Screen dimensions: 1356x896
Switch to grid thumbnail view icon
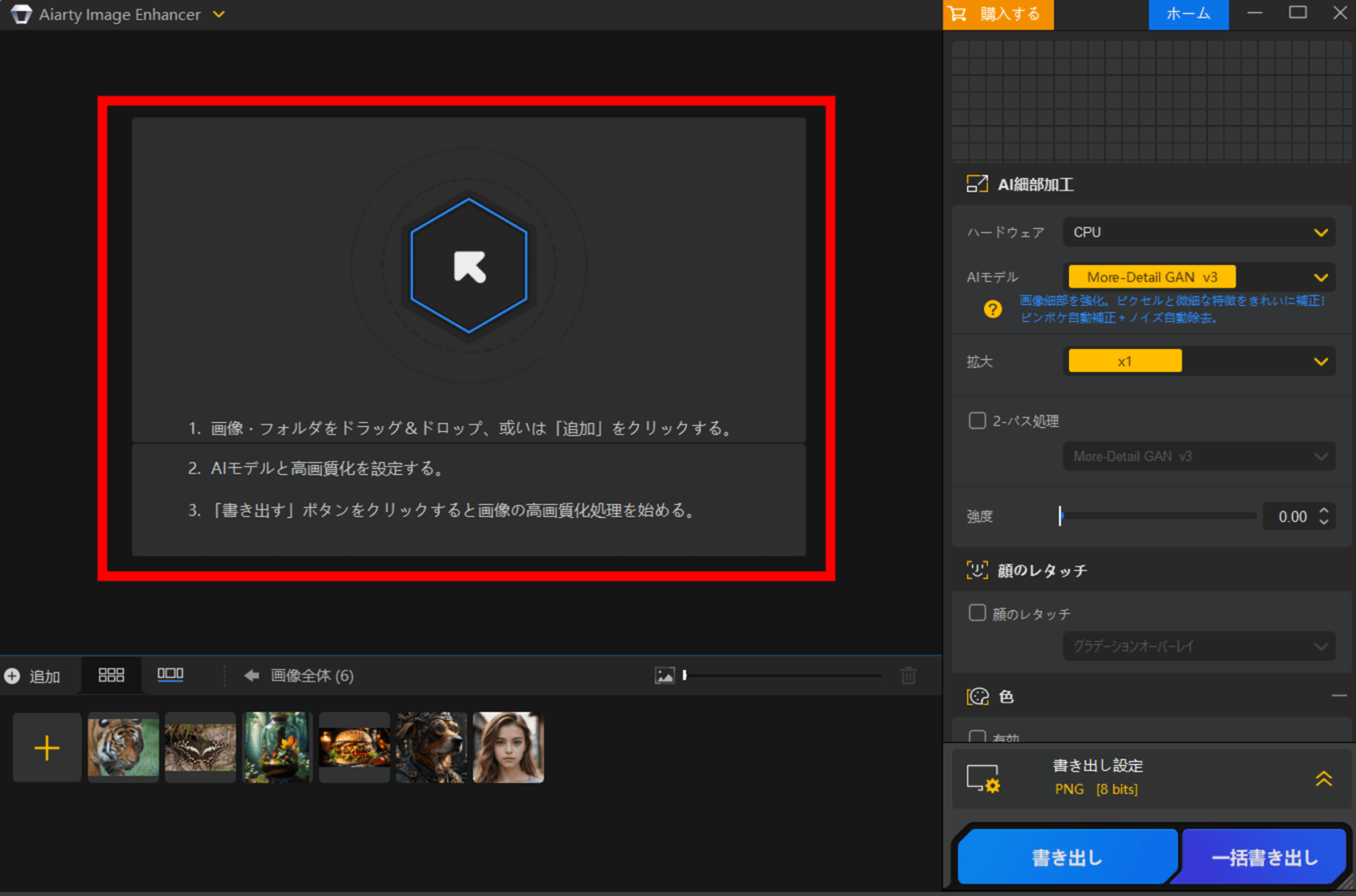pyautogui.click(x=111, y=675)
